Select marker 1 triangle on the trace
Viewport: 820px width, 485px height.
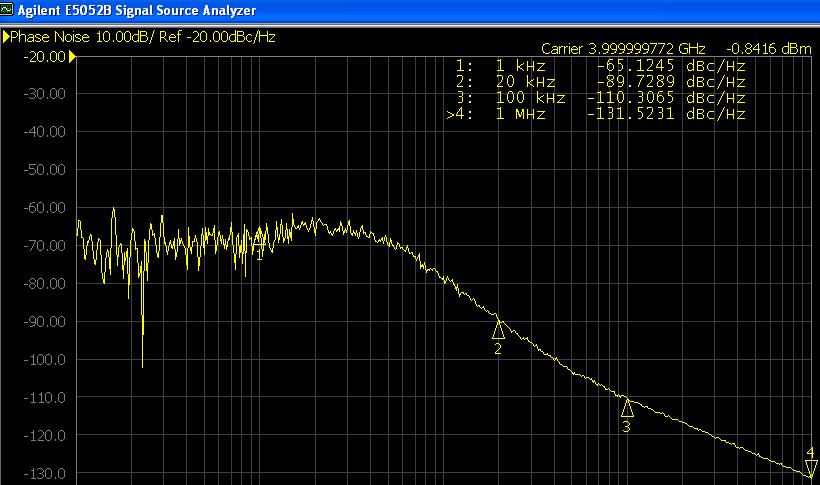[x=260, y=239]
